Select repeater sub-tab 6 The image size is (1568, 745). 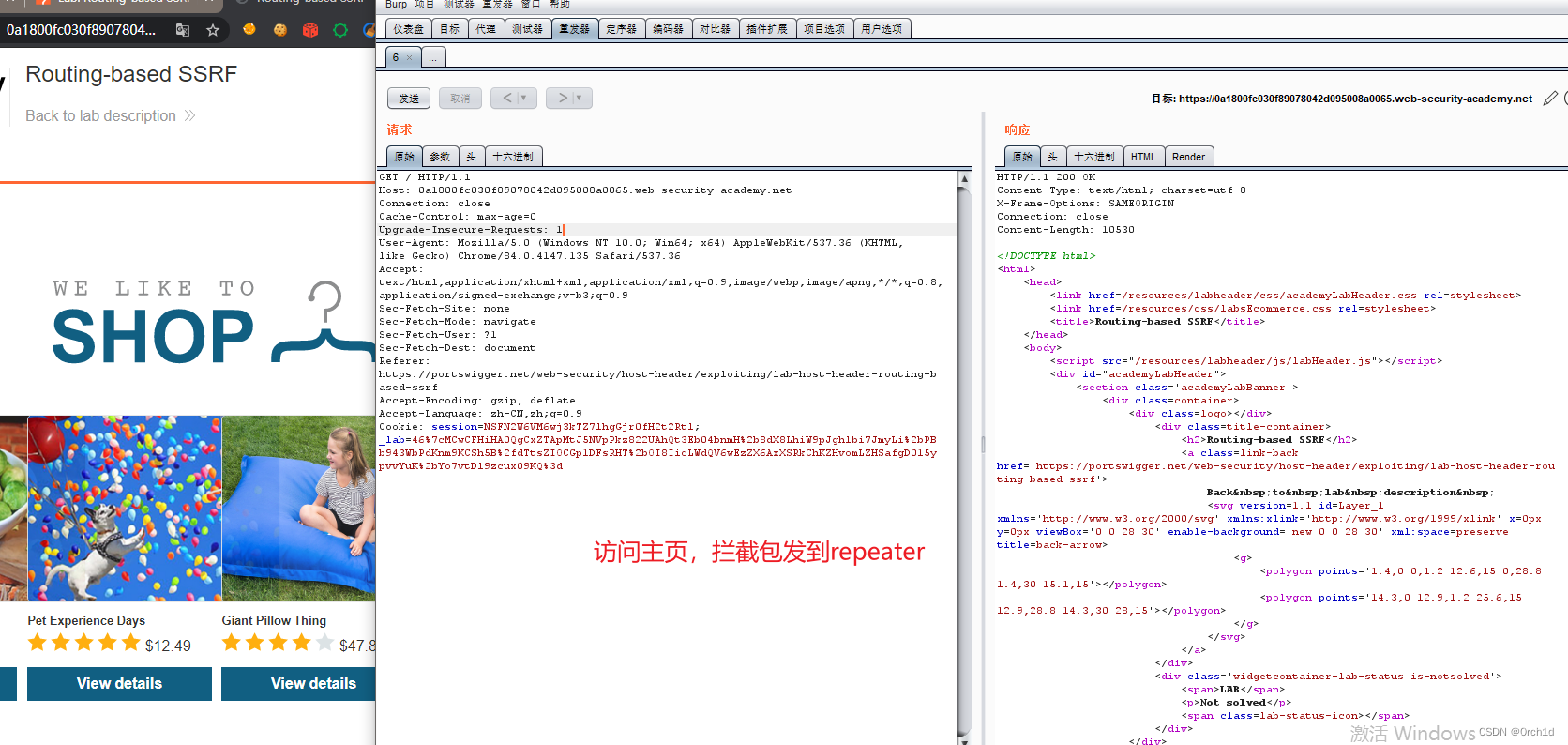tap(396, 58)
